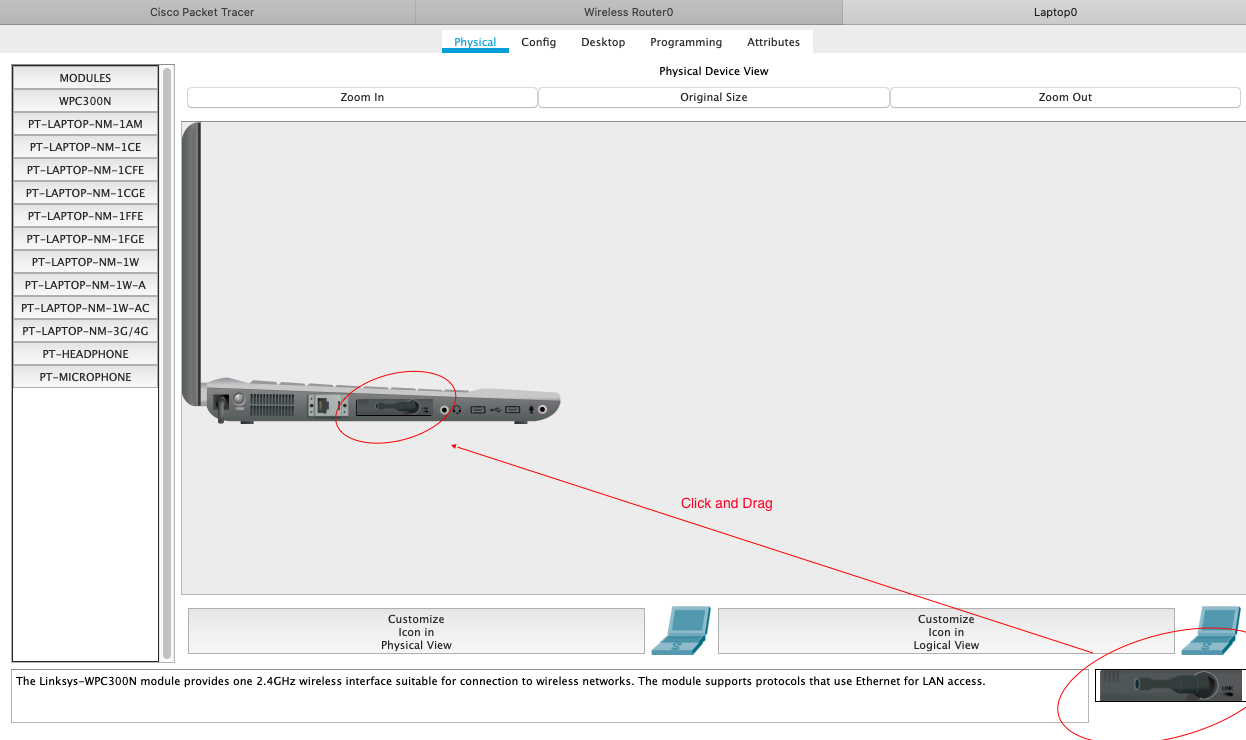
Task: Click the Linksys-WPC300N module description text
Action: click(500, 681)
